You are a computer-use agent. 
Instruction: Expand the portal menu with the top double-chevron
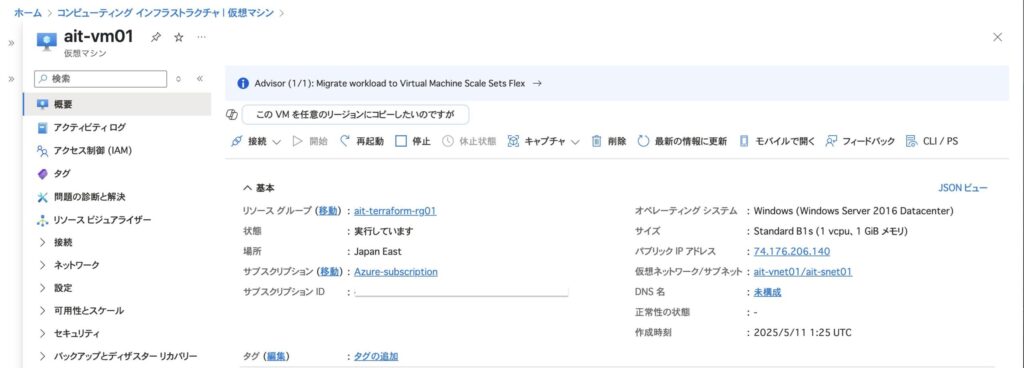click(x=11, y=43)
